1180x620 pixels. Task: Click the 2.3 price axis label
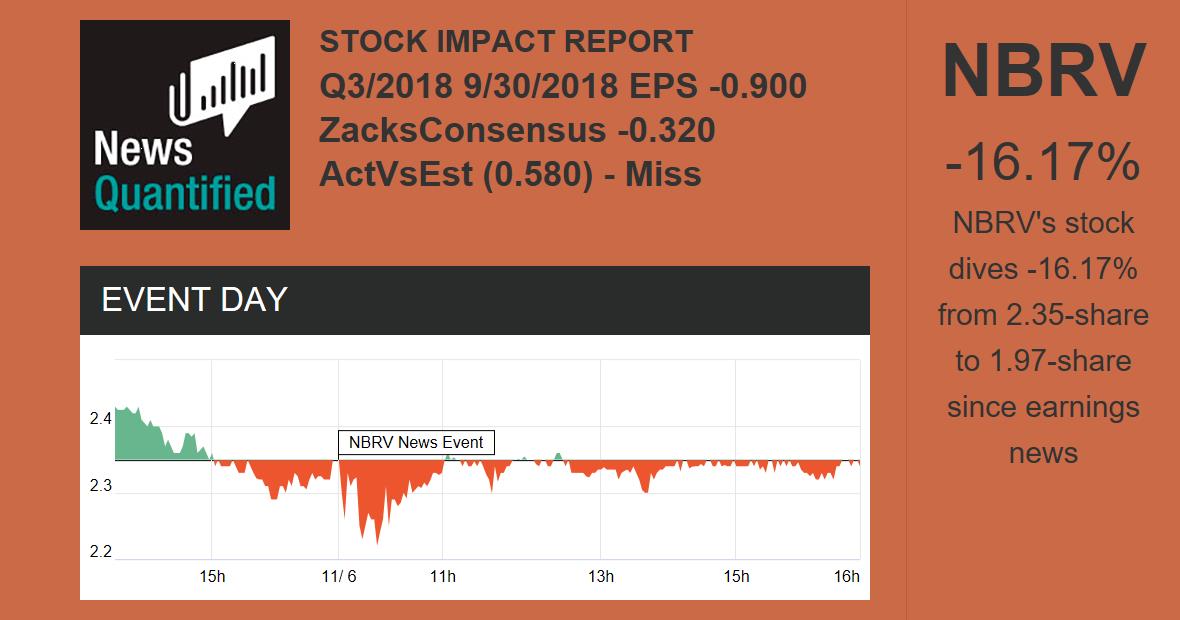point(100,486)
